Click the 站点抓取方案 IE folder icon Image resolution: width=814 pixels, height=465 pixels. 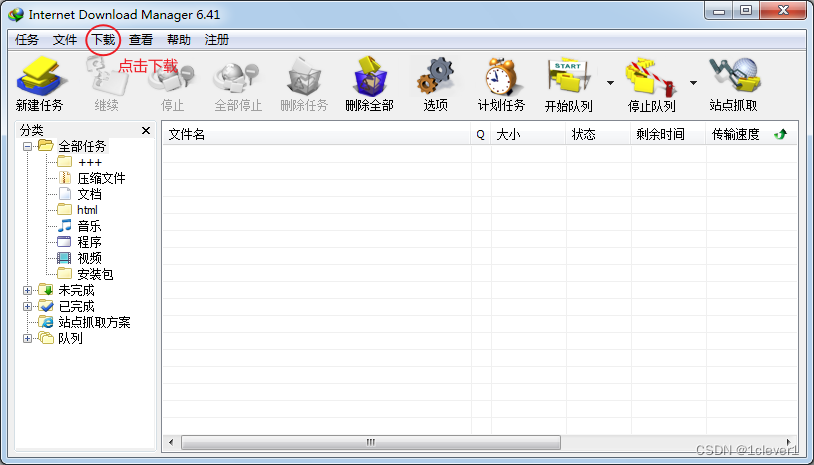(x=46, y=322)
